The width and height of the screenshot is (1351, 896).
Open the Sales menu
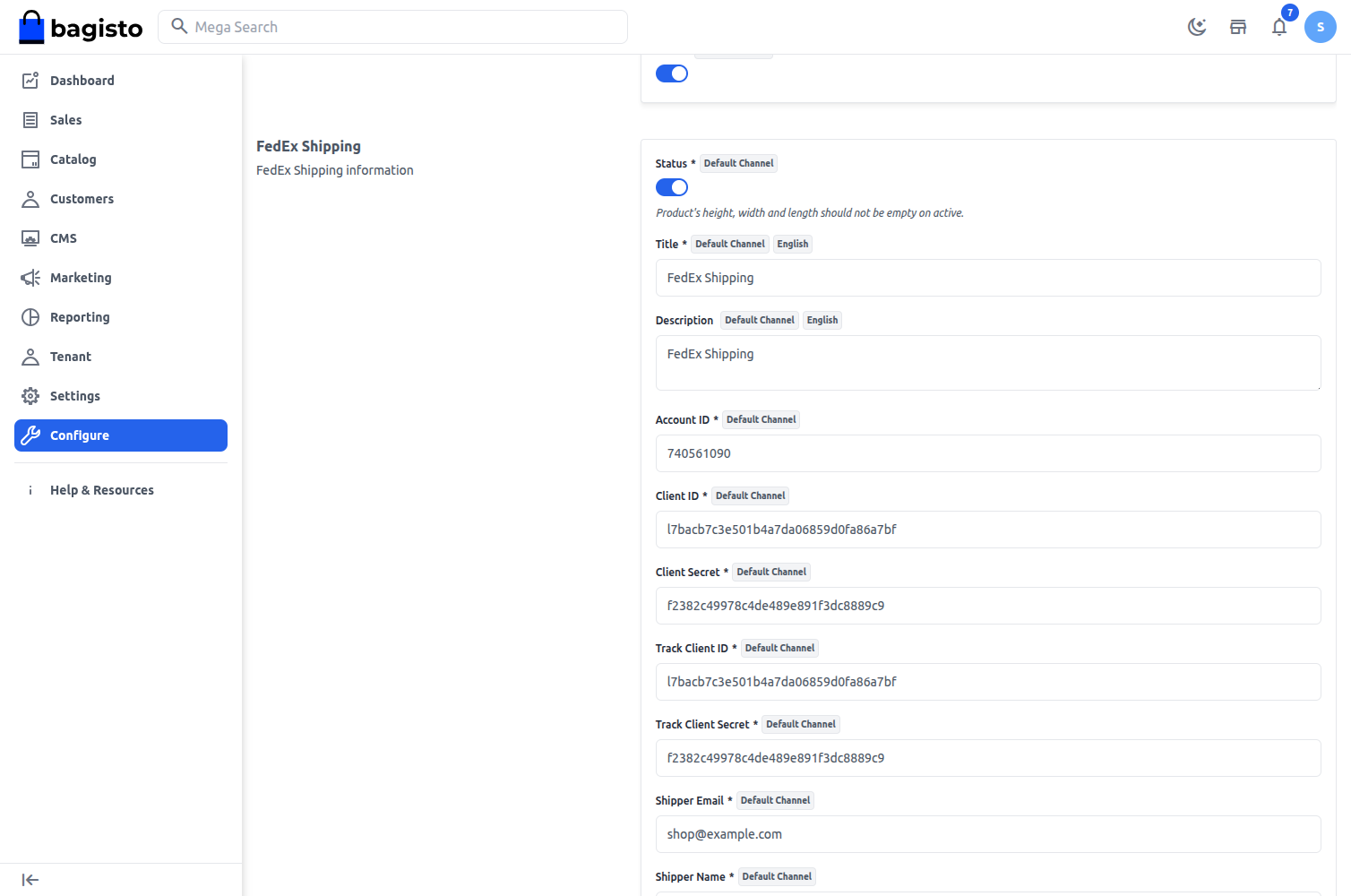(121, 120)
